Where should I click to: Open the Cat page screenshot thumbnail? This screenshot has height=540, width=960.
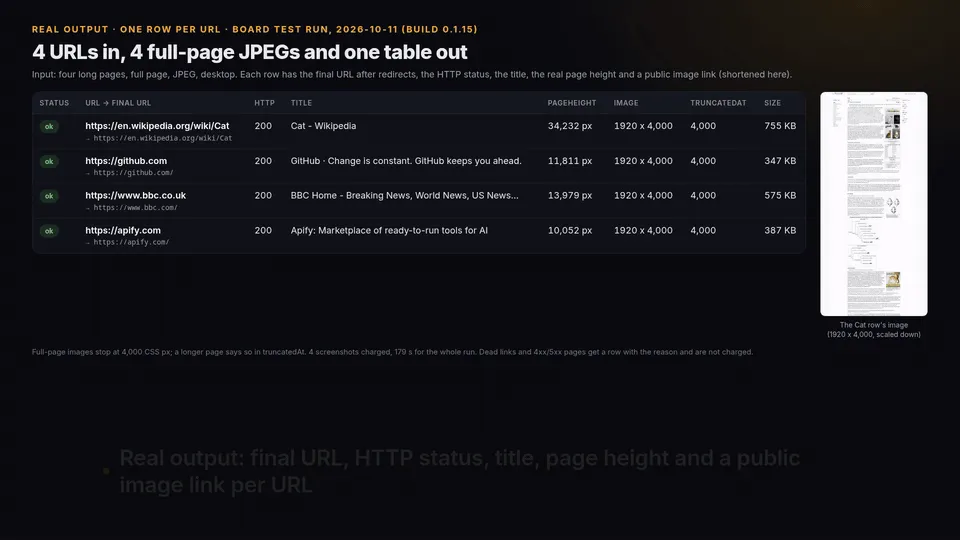[x=874, y=204]
